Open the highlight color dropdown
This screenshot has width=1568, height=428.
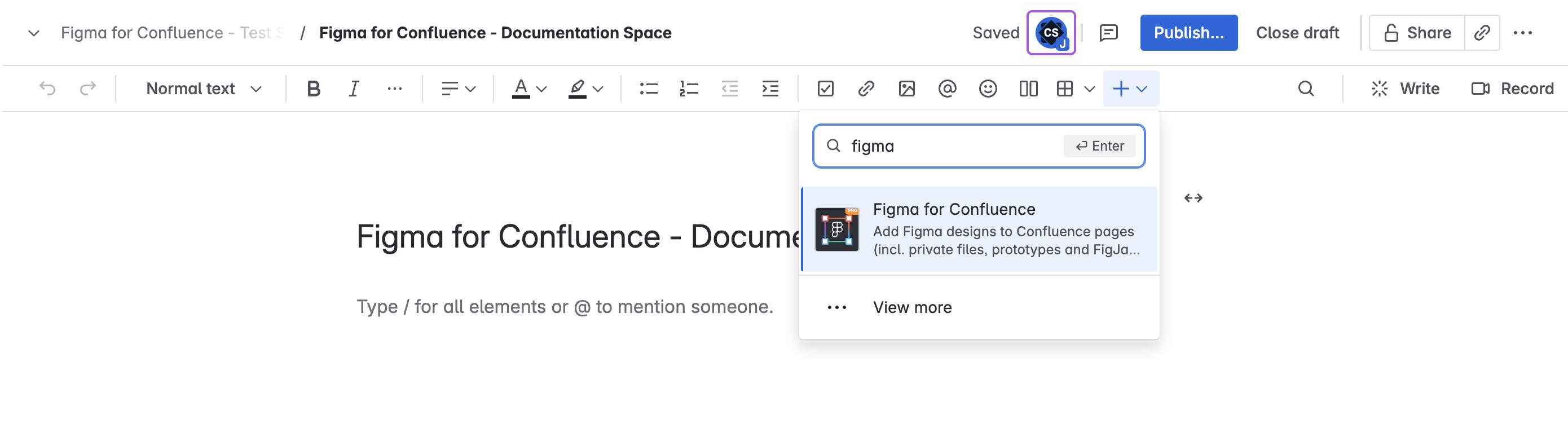(585, 89)
